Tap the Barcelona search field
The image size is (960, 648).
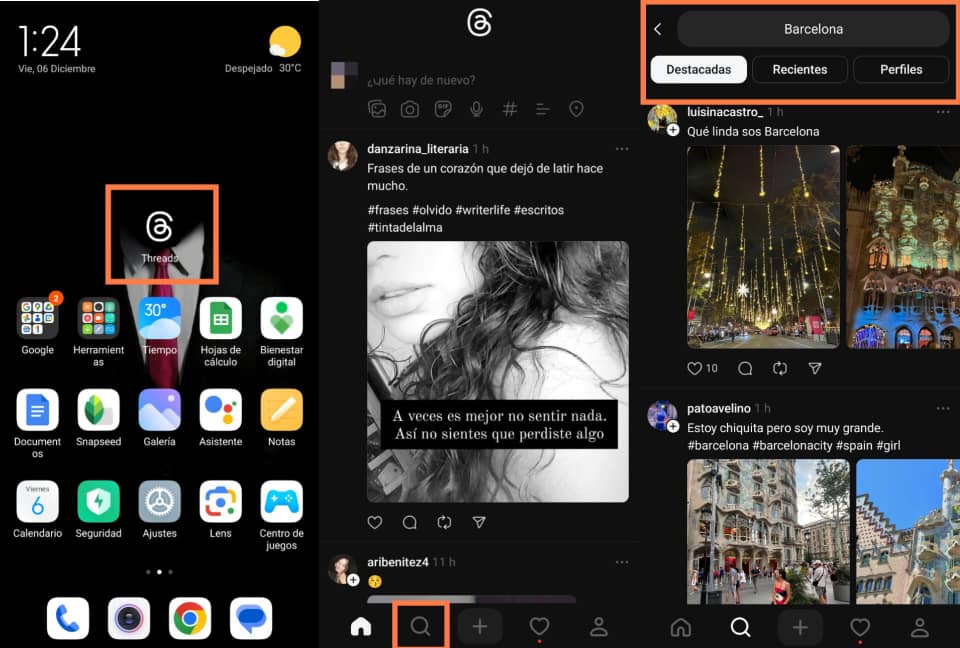[x=813, y=29]
